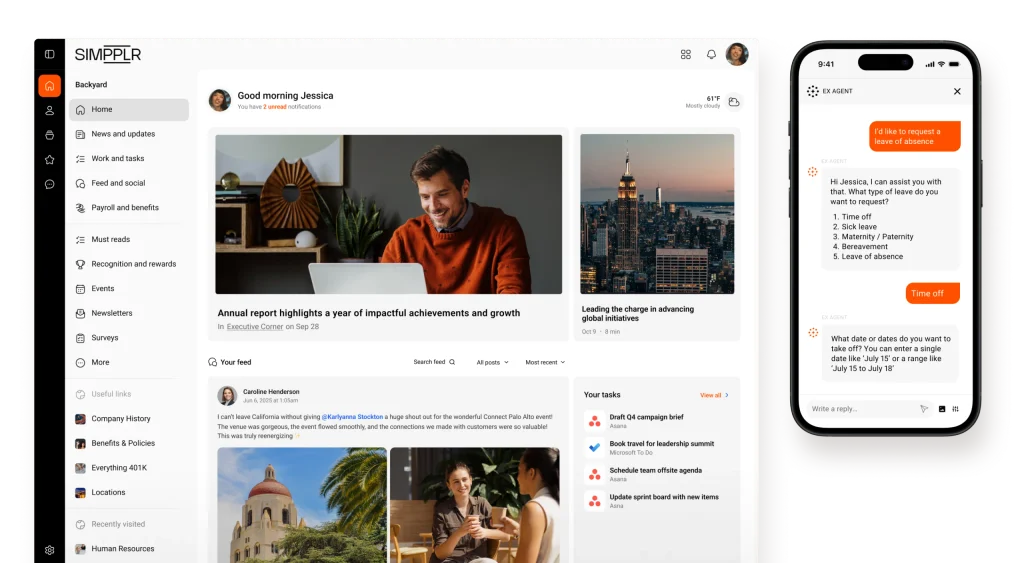Click the EX Agent logo icon on phone

tap(812, 91)
